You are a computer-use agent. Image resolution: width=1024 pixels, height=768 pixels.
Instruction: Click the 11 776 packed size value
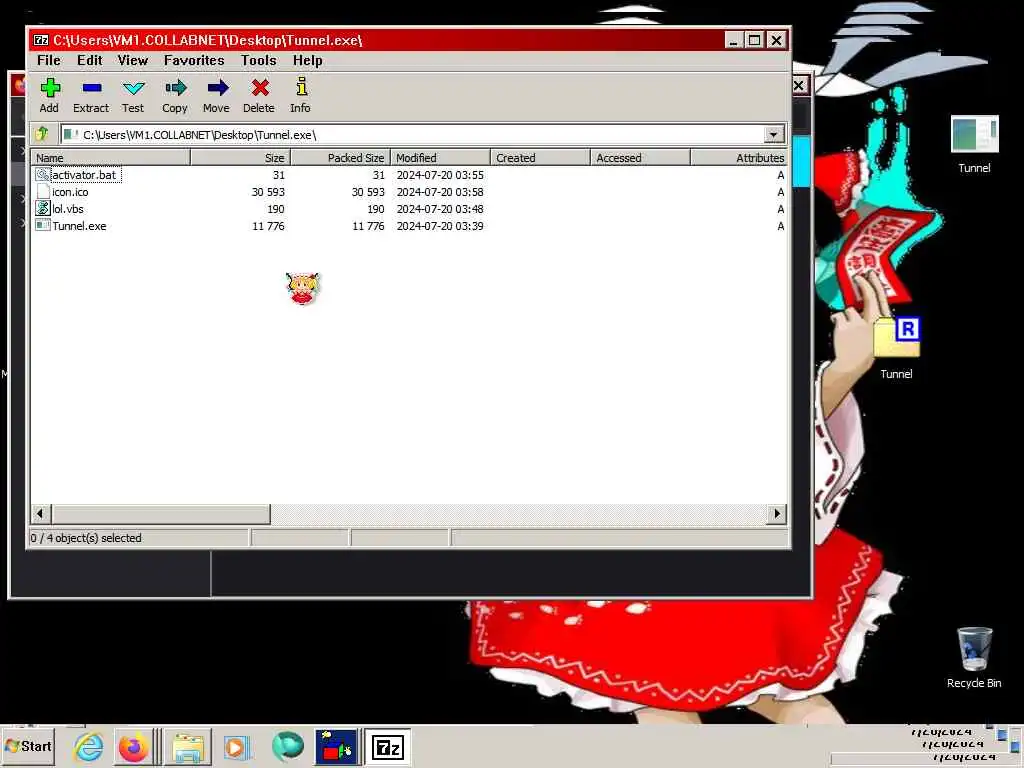pyautogui.click(x=368, y=226)
